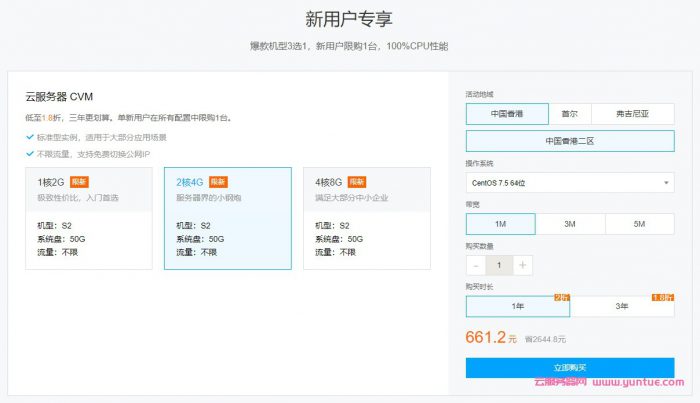Click the 限新 badge on the 4核8G card
This screenshot has width=700, height=403.
pos(357,182)
